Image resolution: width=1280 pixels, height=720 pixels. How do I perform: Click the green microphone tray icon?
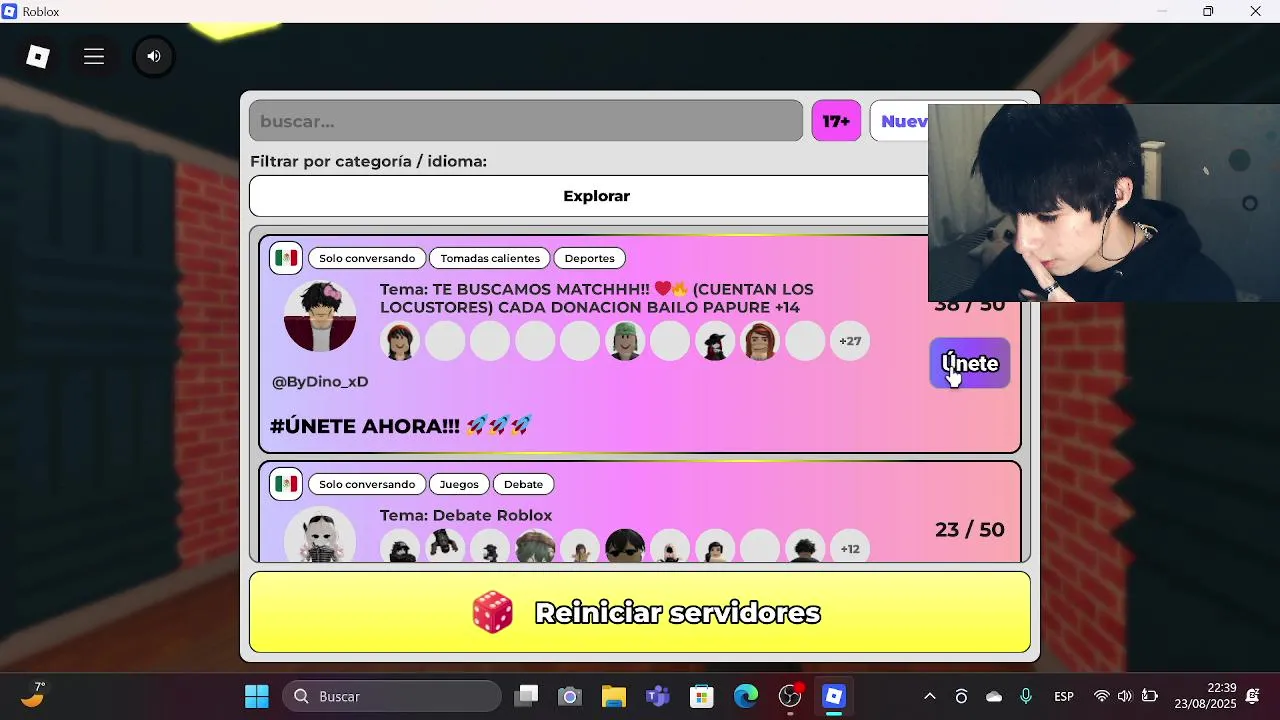click(1026, 696)
